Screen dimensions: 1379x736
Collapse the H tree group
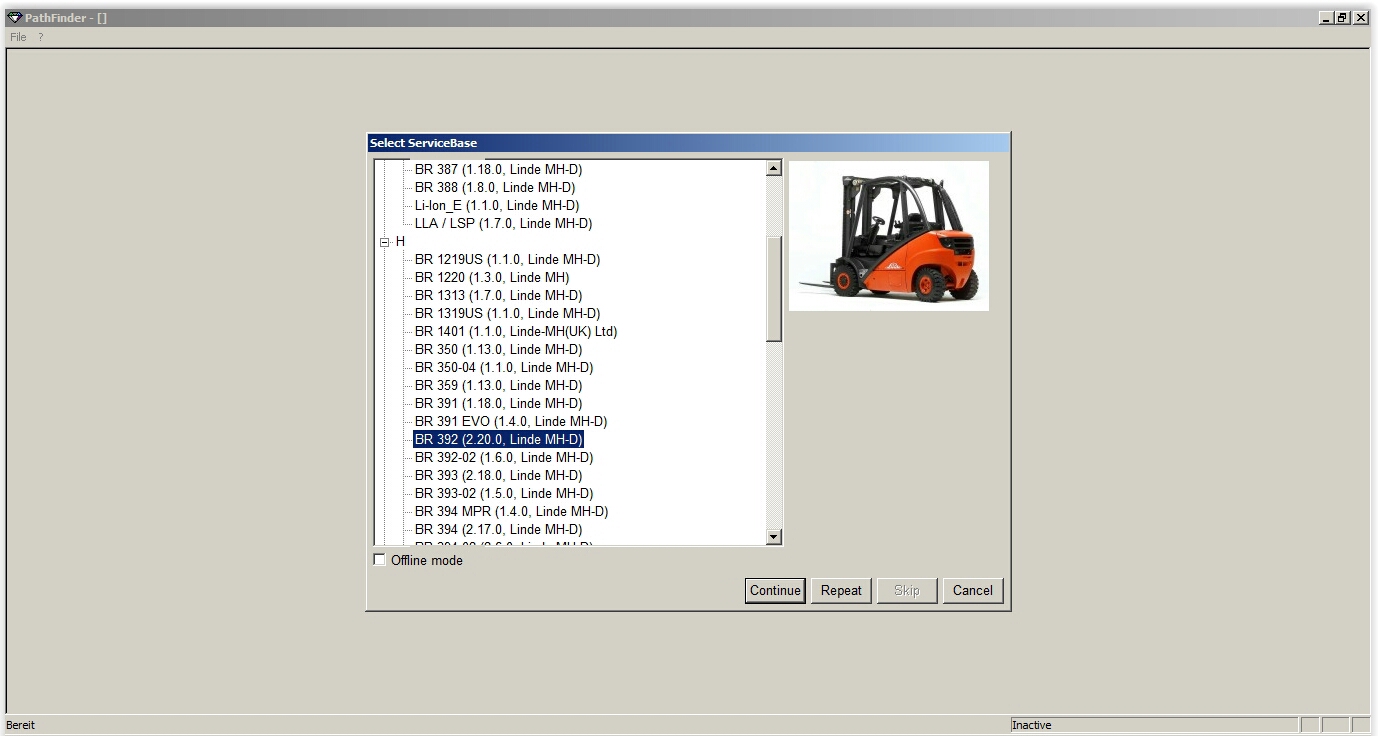pos(384,242)
